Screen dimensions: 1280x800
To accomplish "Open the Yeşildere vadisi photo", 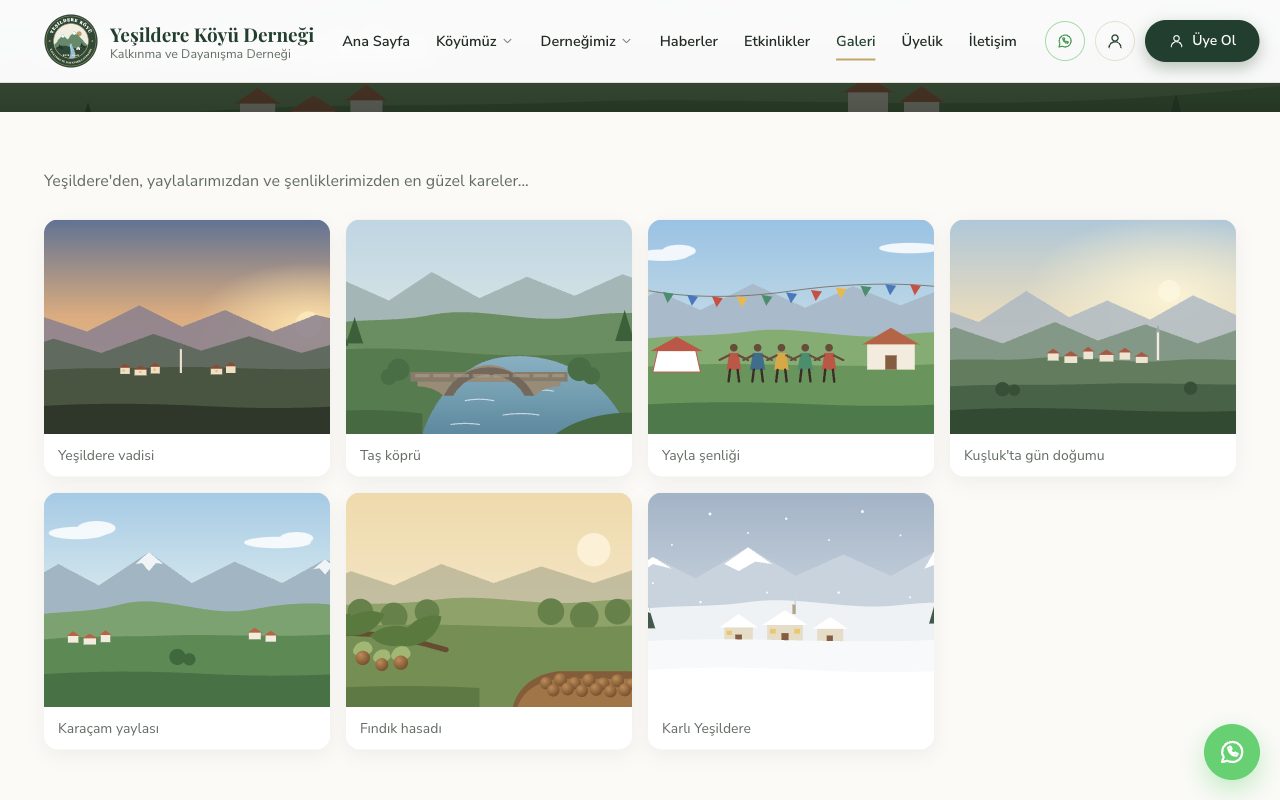I will pyautogui.click(x=187, y=327).
